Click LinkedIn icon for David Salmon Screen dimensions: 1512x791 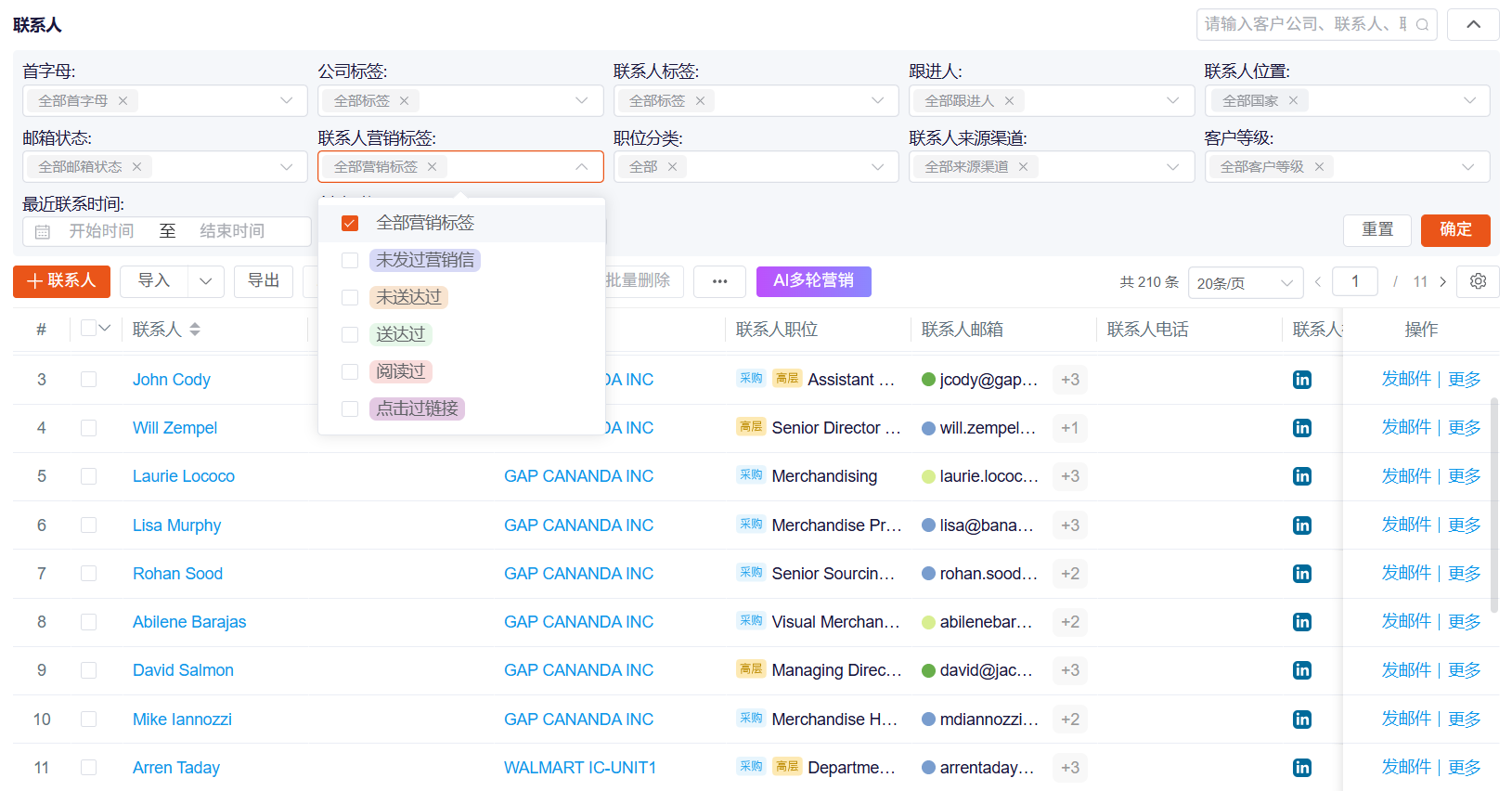click(x=1302, y=670)
